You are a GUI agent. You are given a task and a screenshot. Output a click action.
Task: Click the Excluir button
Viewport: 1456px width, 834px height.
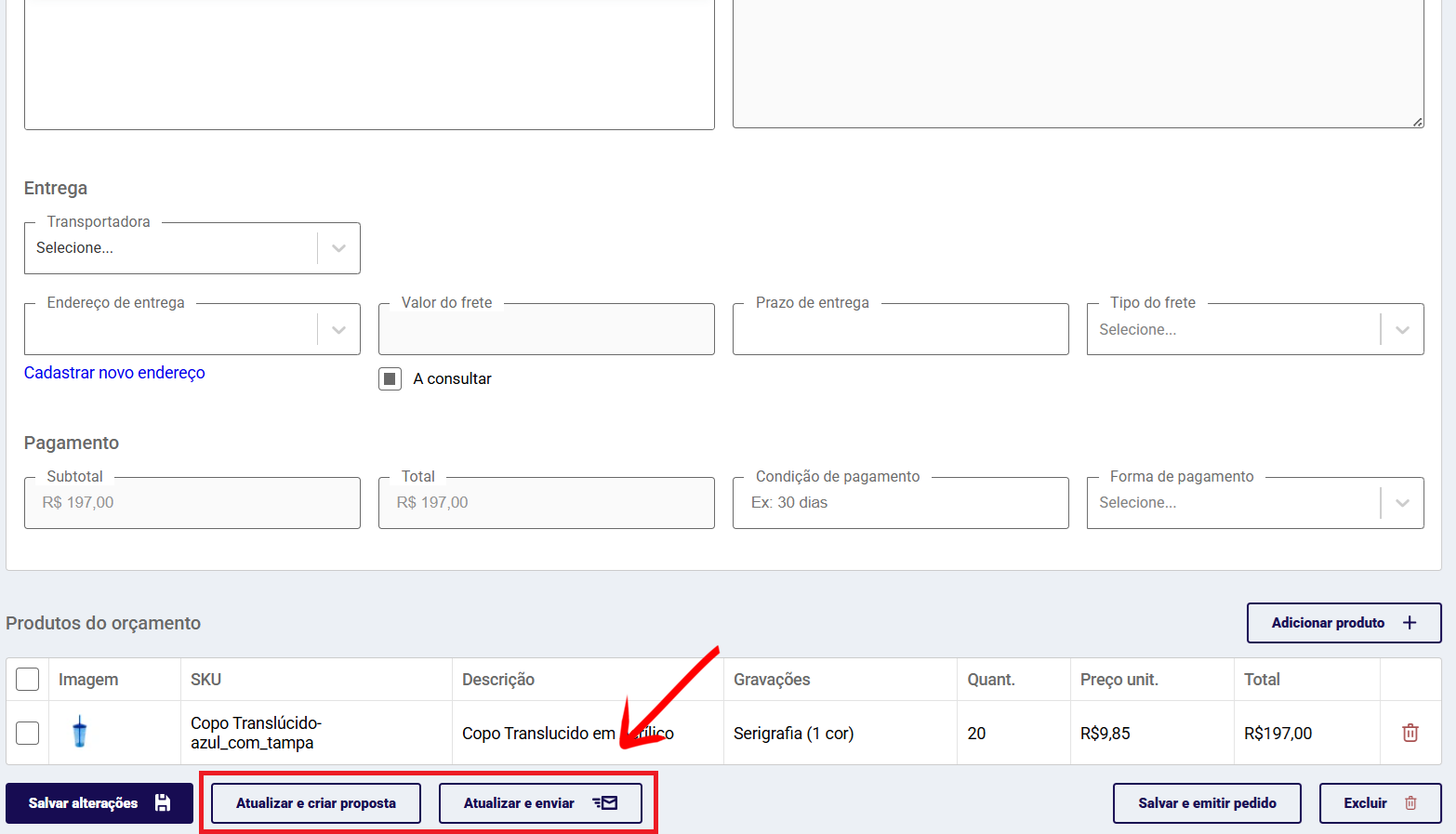1381,803
